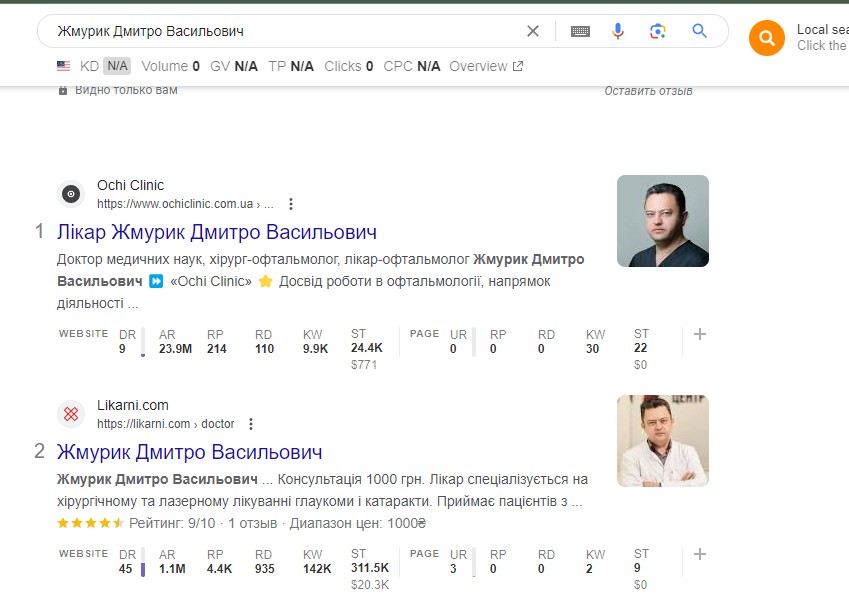Click the Ochi Clinic site name
This screenshot has height=612, width=849.
(x=130, y=185)
